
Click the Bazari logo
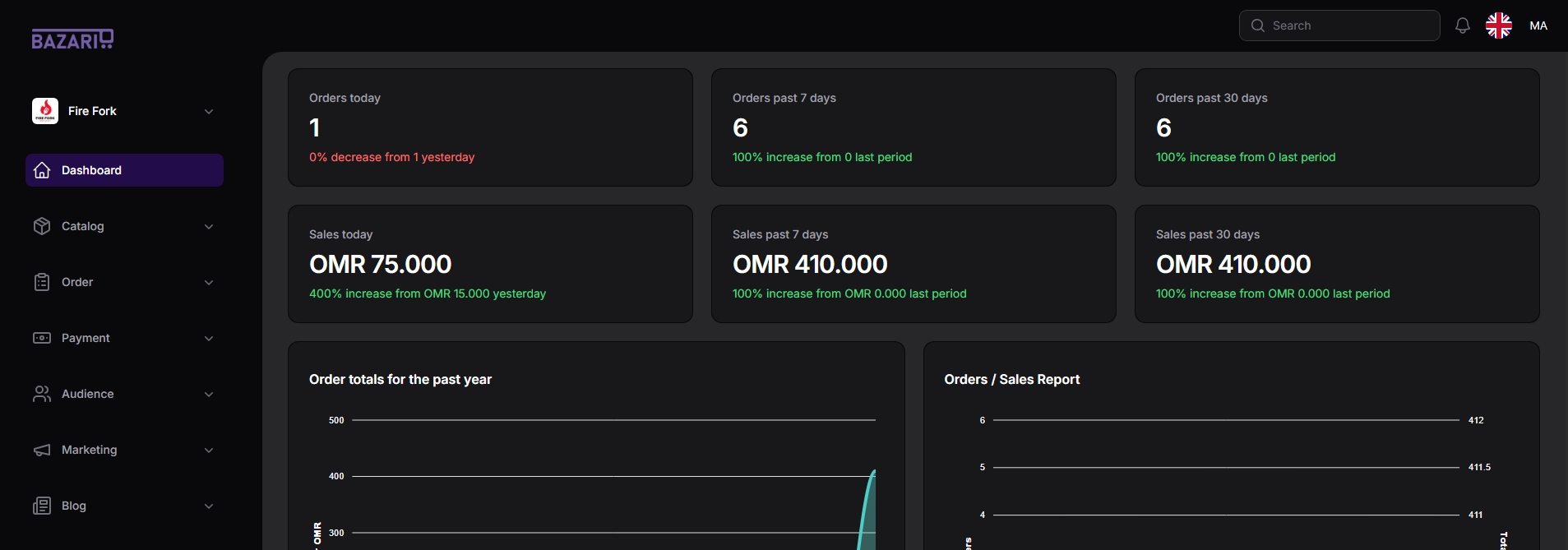click(x=72, y=39)
